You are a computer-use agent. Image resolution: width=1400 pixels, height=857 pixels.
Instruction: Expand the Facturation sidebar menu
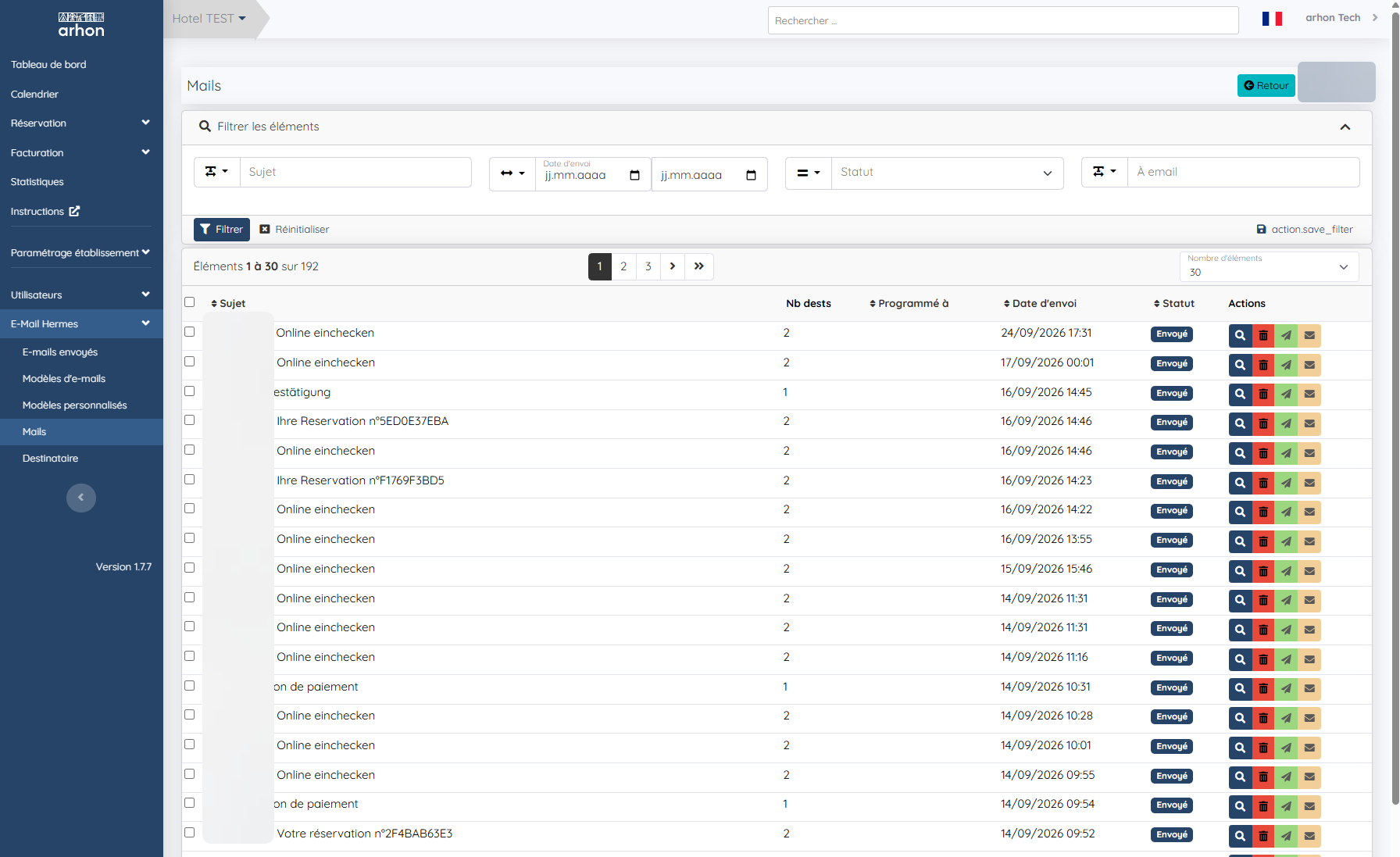(81, 153)
